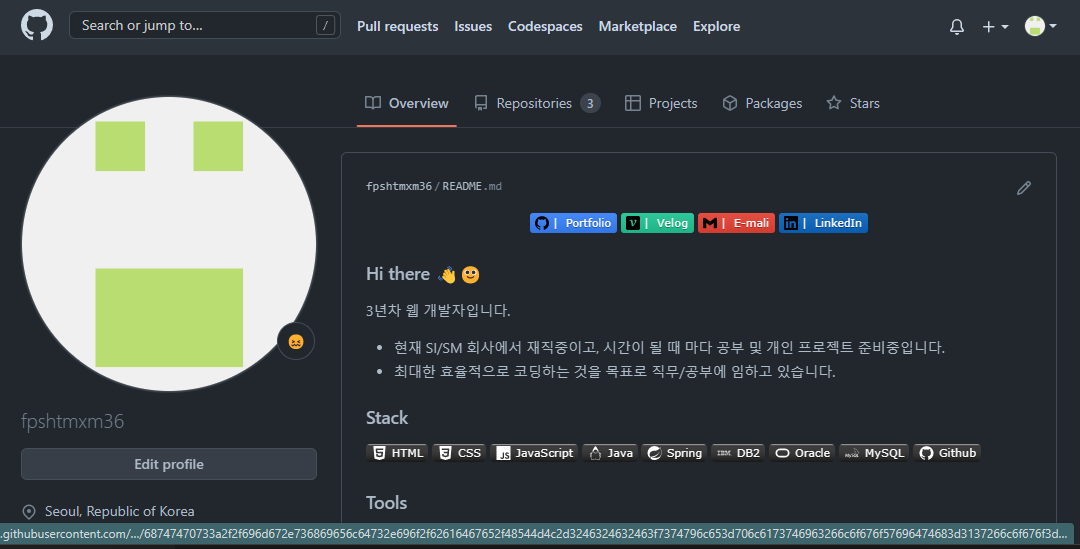This screenshot has height=549, width=1080.
Task: Expand the plus create-new menu
Action: [995, 27]
